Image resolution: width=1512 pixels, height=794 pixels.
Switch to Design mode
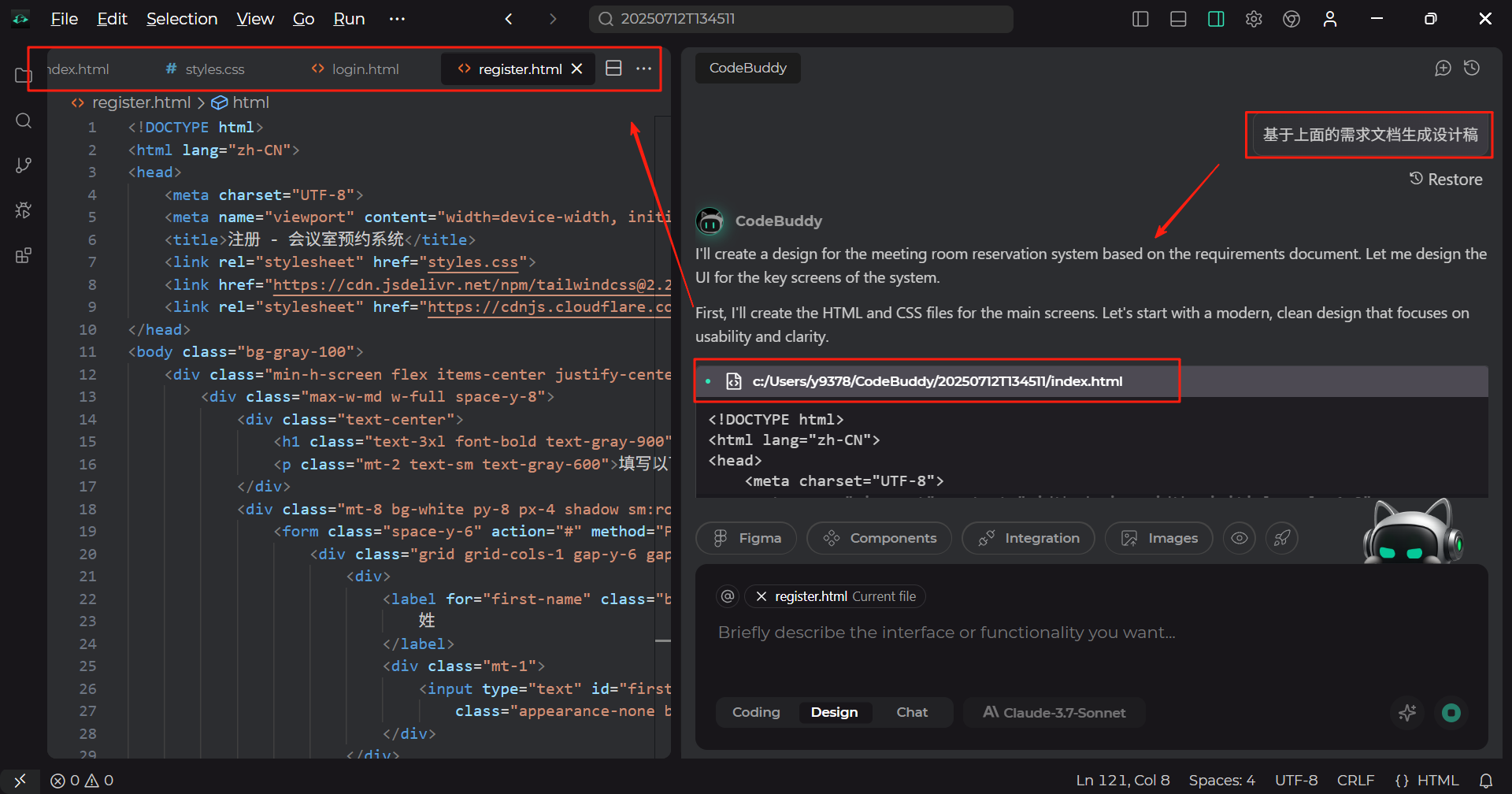(834, 713)
